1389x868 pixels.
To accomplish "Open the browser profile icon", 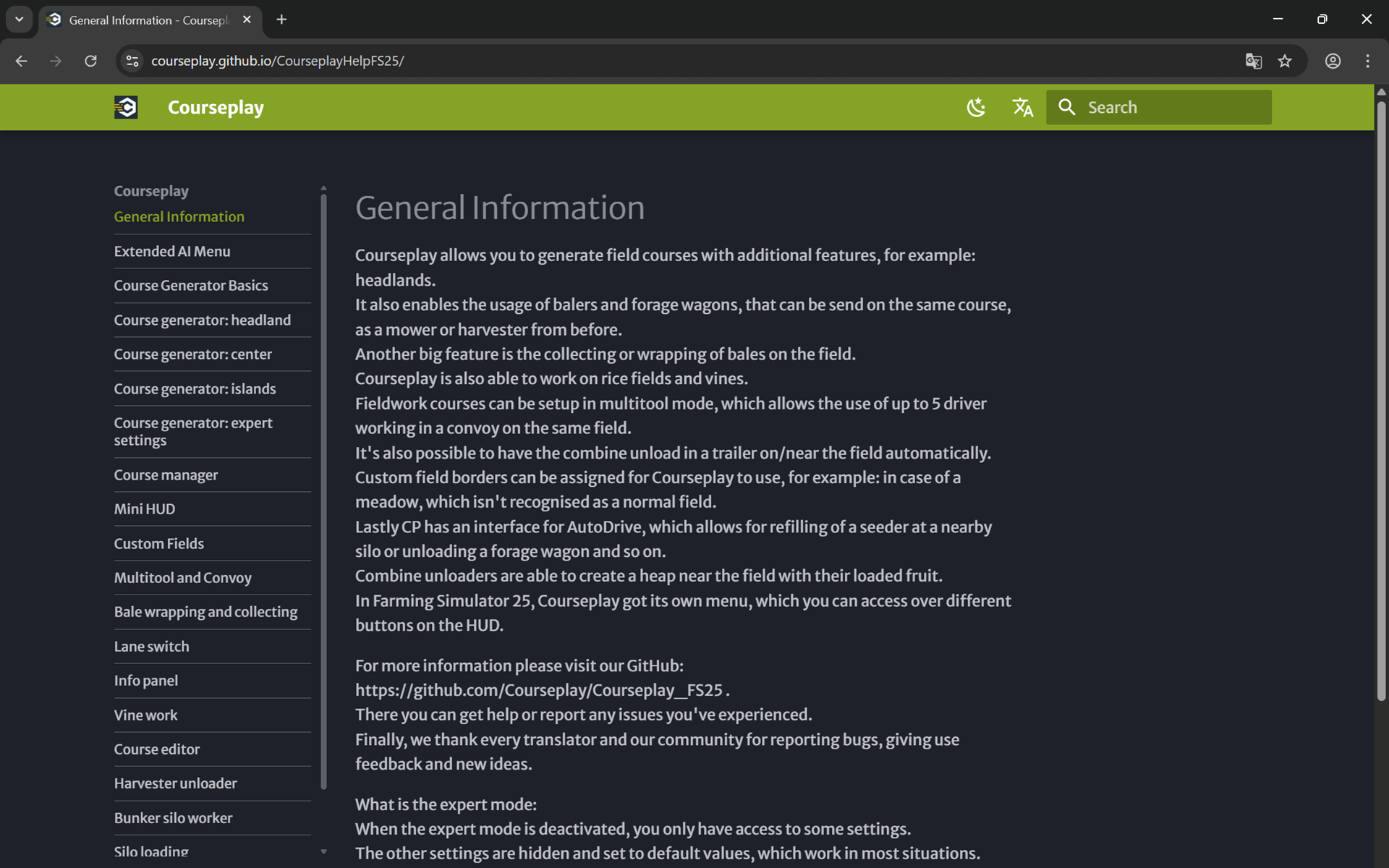I will click(x=1333, y=61).
